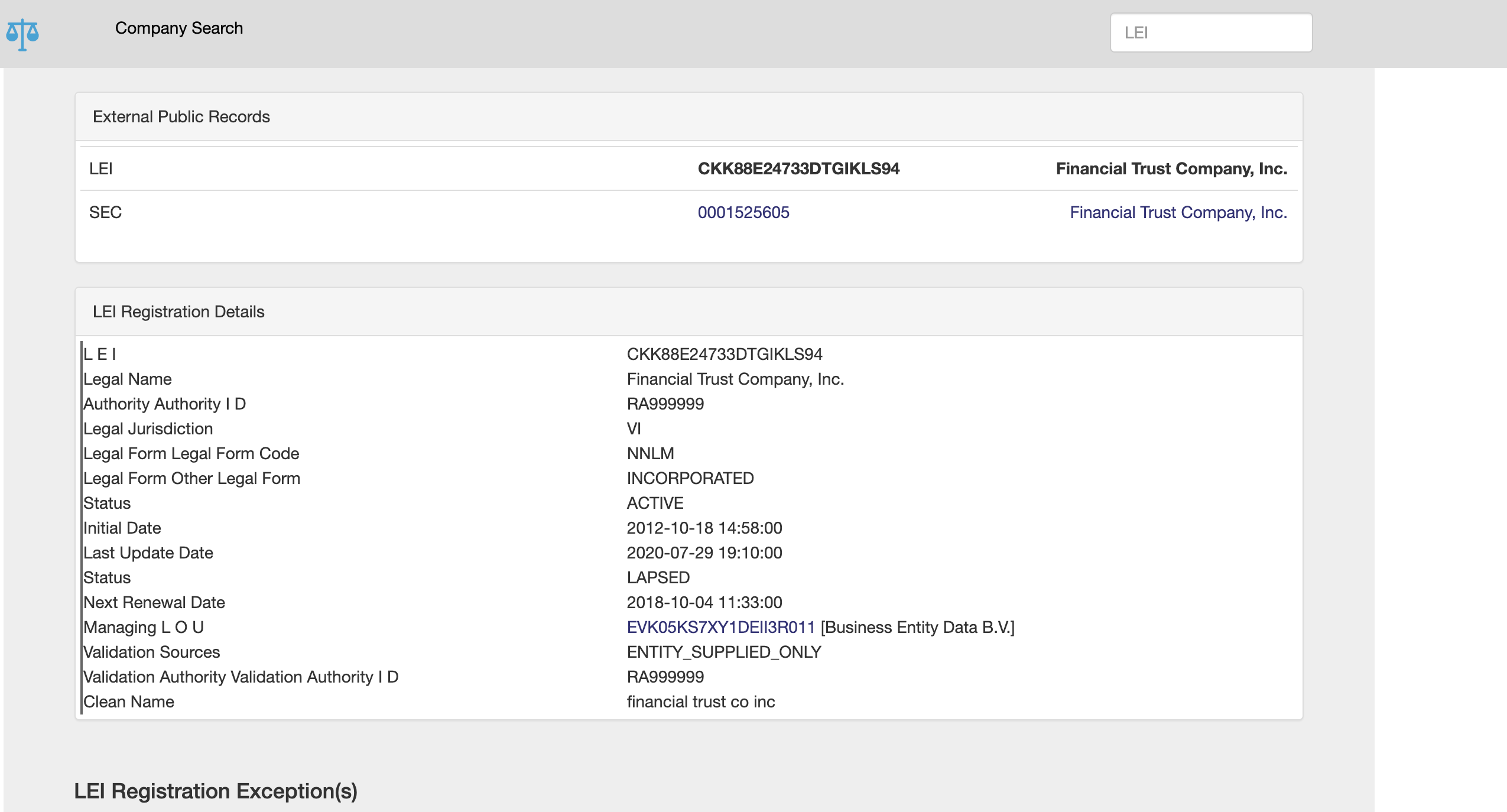
Task: Select Legal Jurisdiction value VI
Action: point(634,428)
